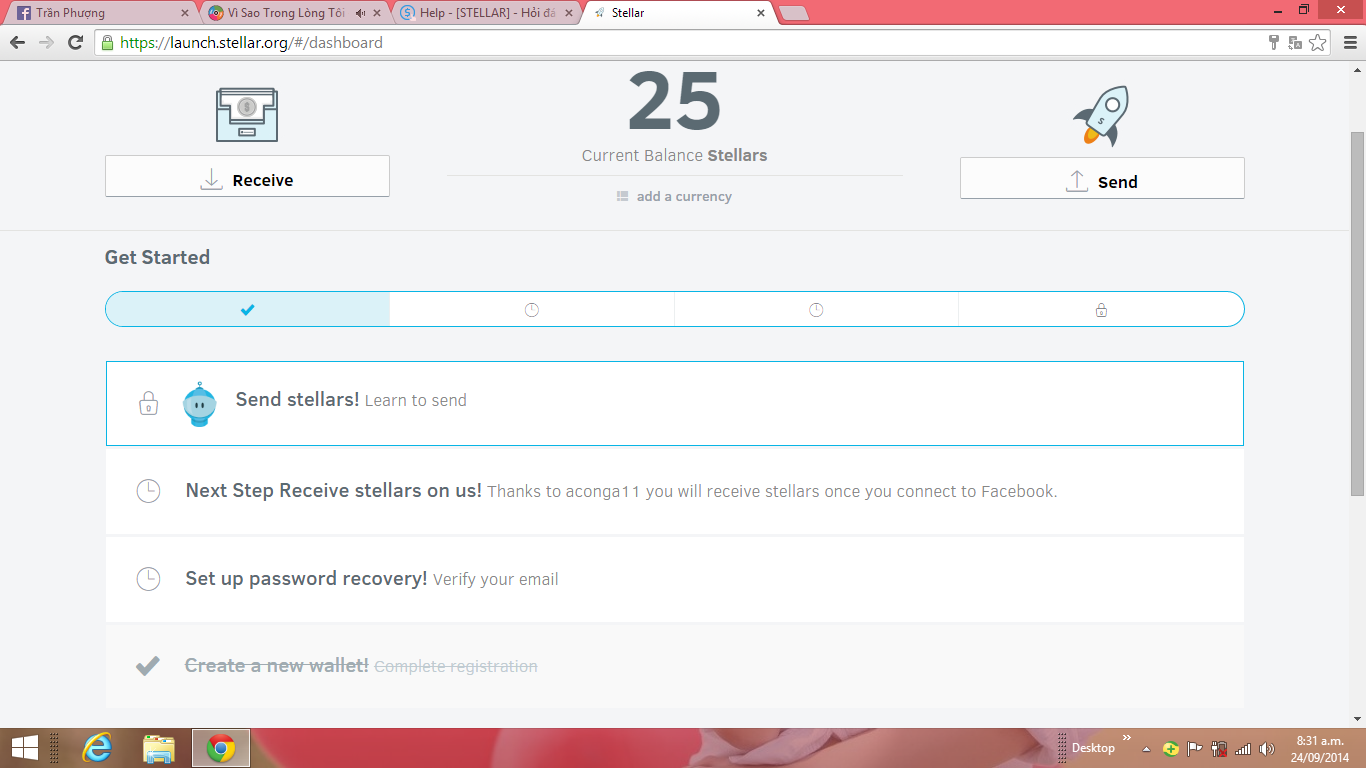Open the Receive stellars on us! step

(x=675, y=491)
